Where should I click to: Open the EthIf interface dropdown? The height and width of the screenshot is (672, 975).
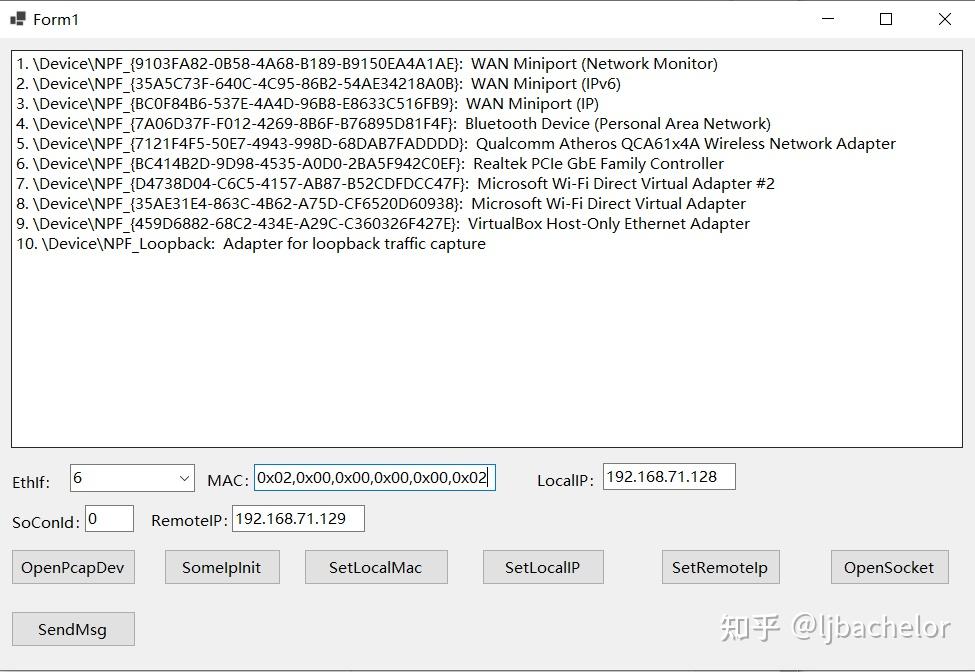tap(184, 478)
